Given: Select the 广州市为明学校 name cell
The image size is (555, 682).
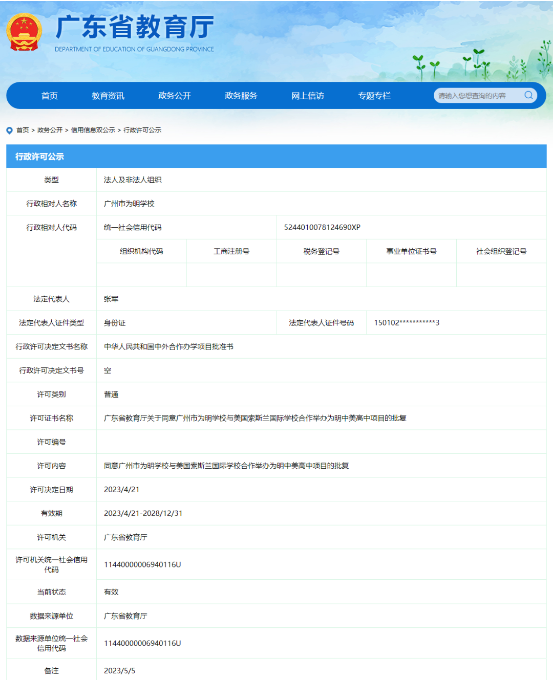Looking at the screenshot, I should tap(129, 204).
